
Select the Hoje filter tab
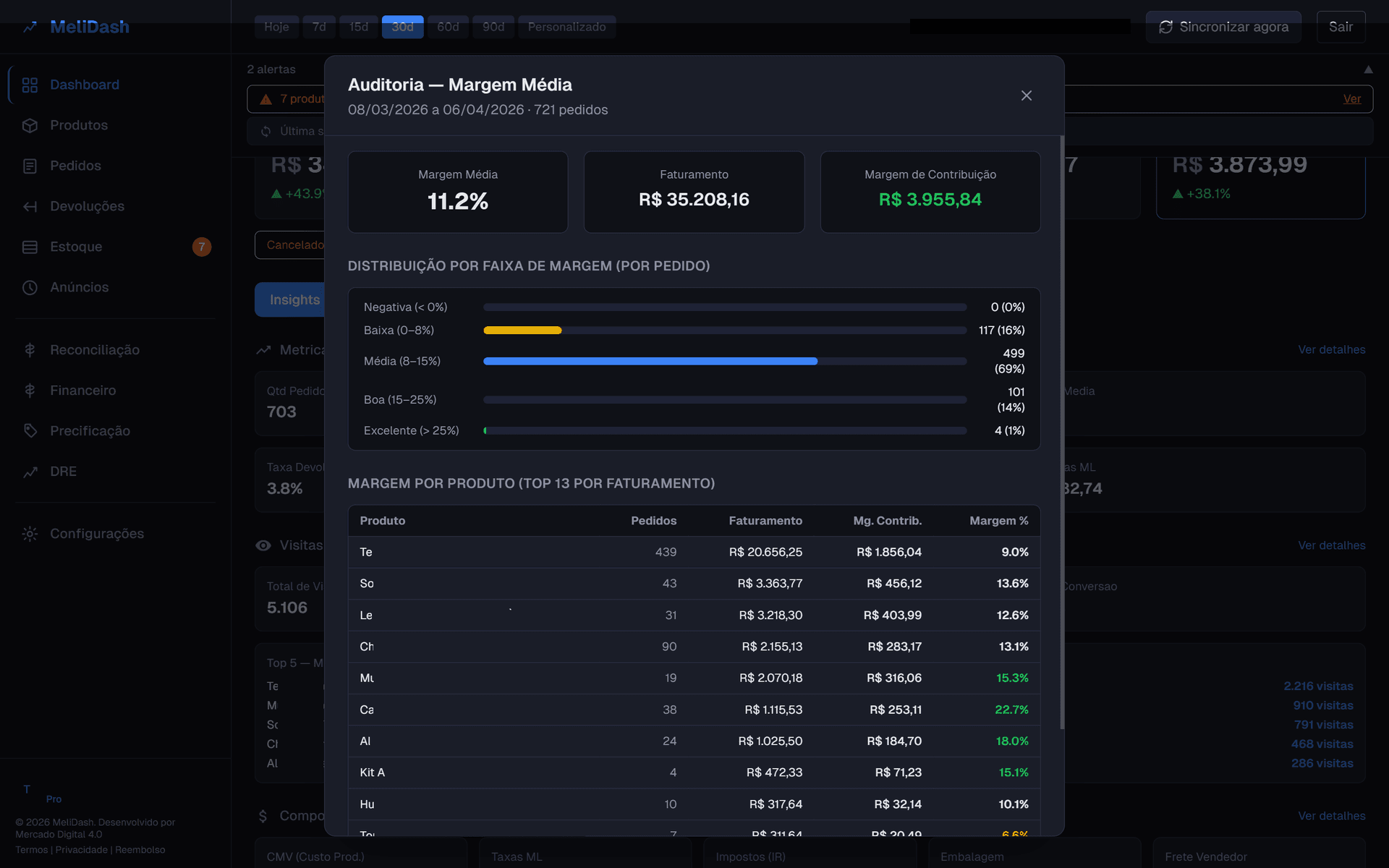tap(276, 27)
